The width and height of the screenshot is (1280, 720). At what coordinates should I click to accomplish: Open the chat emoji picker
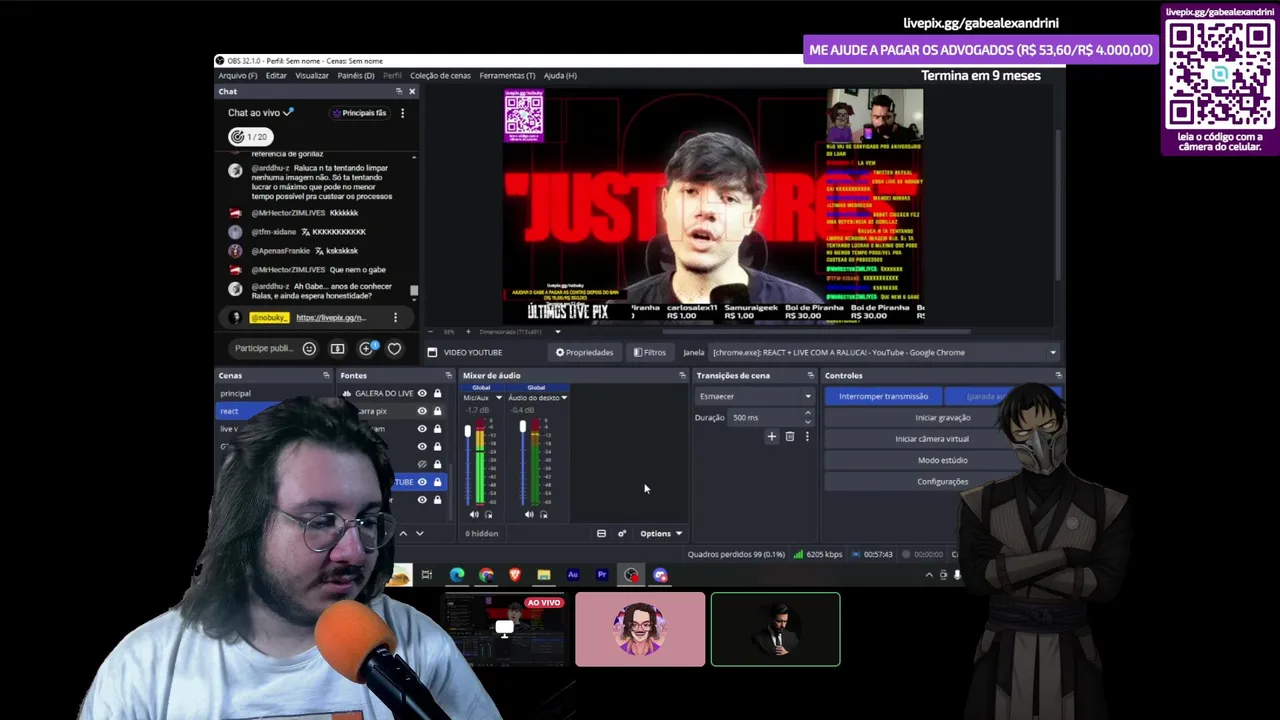(x=309, y=348)
